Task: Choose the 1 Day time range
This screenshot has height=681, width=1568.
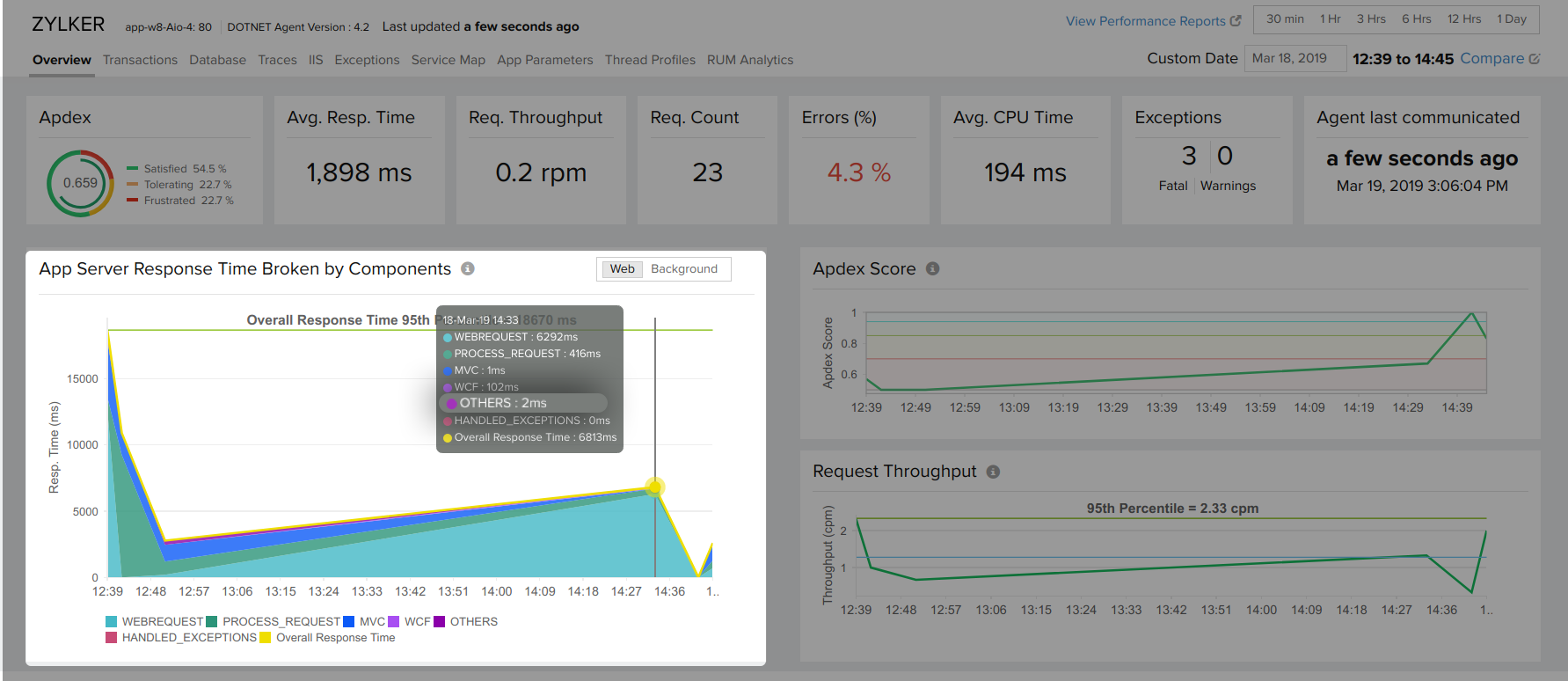Action: (x=1512, y=19)
